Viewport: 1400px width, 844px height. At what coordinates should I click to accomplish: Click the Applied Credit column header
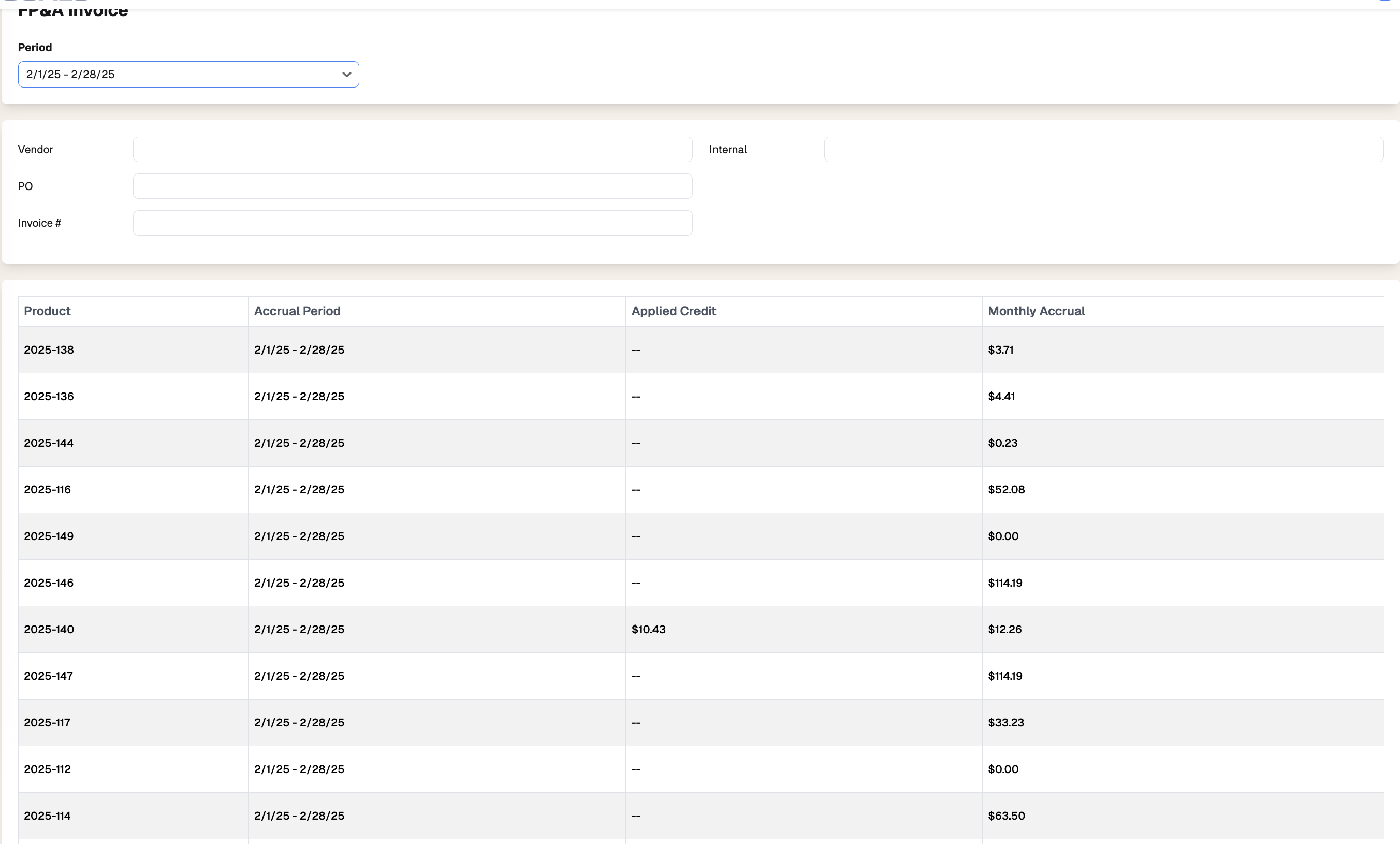pyautogui.click(x=673, y=311)
